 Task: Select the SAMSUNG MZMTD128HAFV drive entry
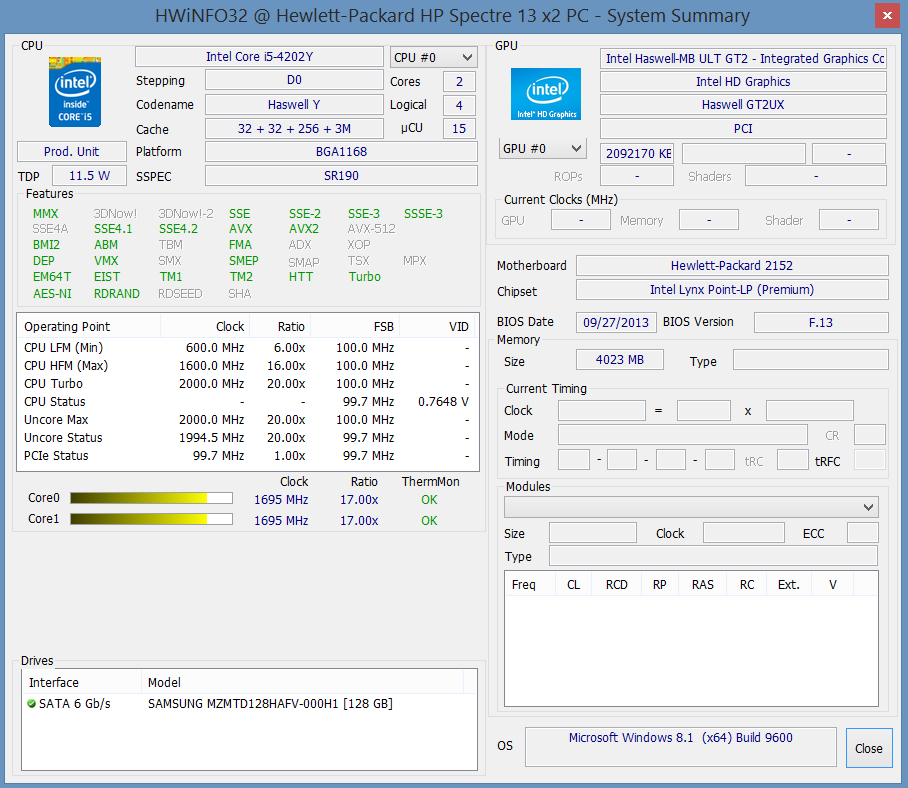(x=249, y=703)
